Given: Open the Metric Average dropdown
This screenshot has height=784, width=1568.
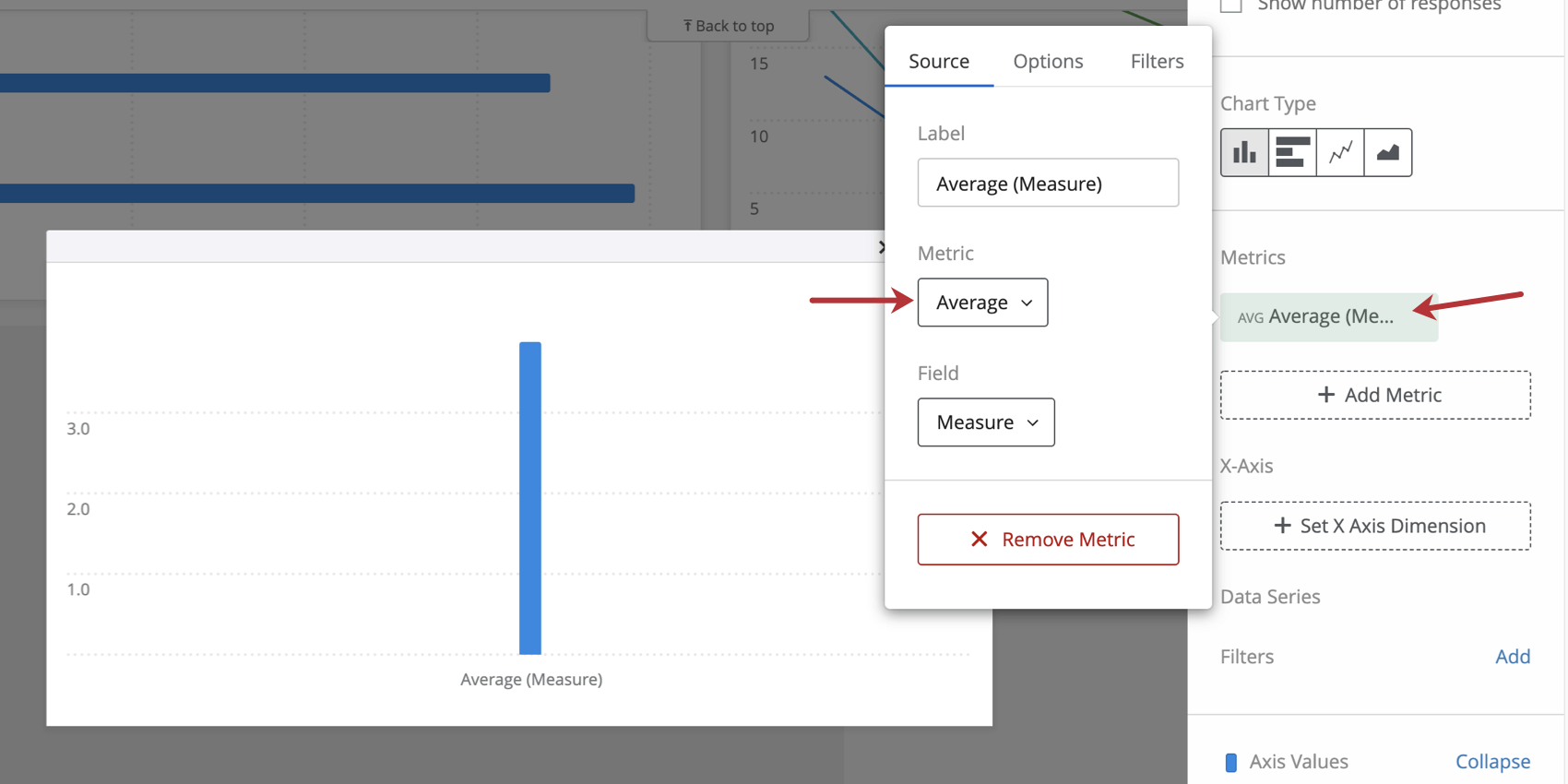Looking at the screenshot, I should pyautogui.click(x=982, y=303).
